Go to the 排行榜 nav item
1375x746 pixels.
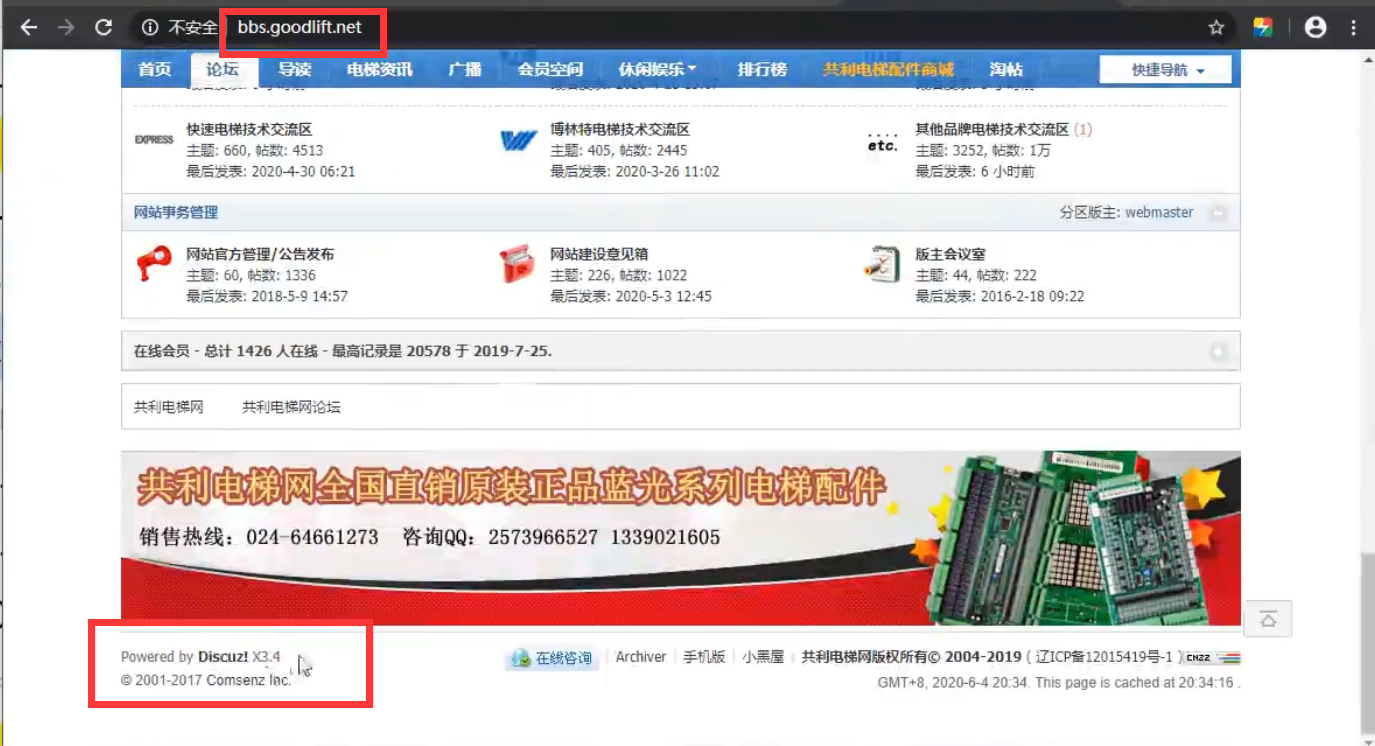(x=762, y=70)
